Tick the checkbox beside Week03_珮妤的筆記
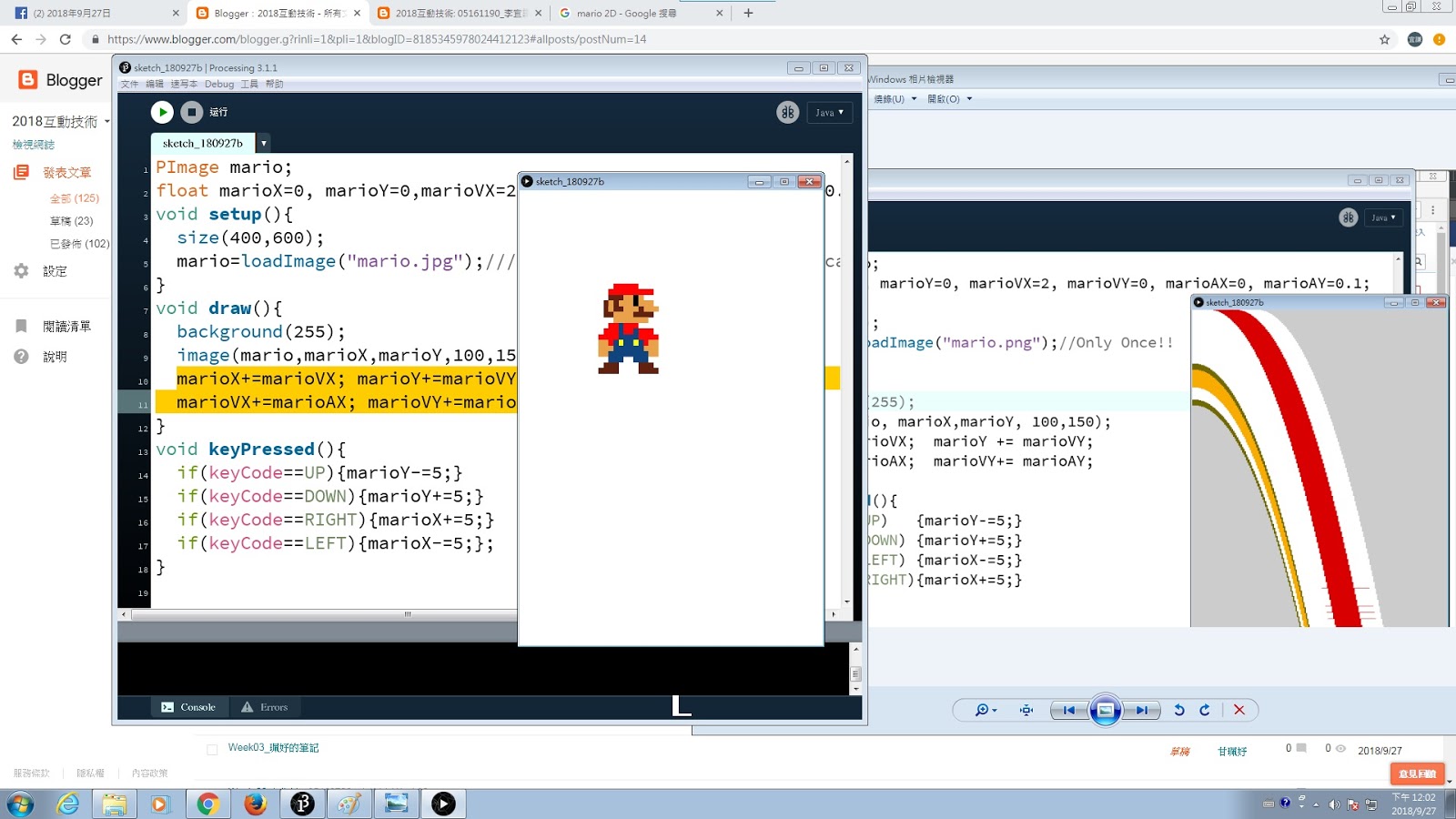This screenshot has height=819, width=1456. [212, 750]
